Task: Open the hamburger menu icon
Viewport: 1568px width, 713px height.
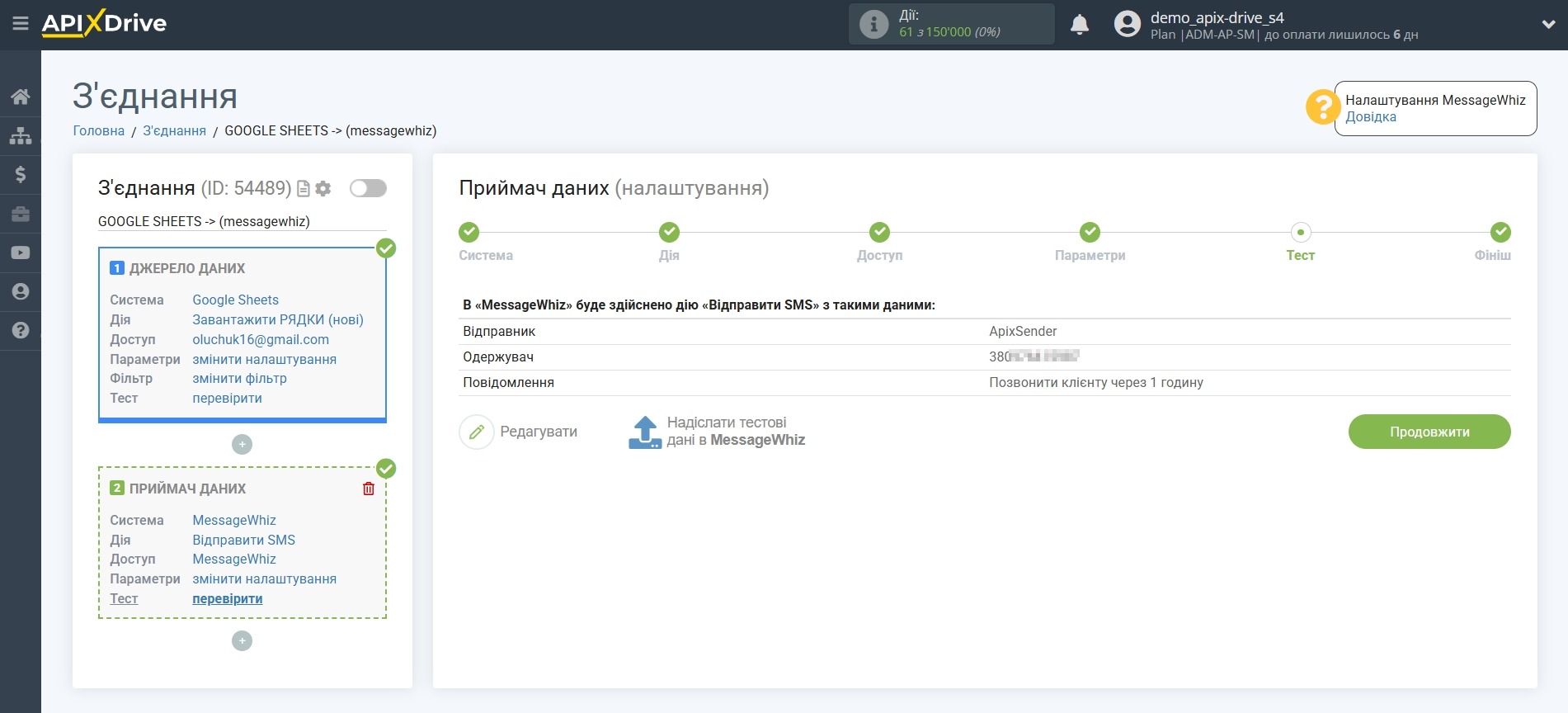Action: [21, 24]
